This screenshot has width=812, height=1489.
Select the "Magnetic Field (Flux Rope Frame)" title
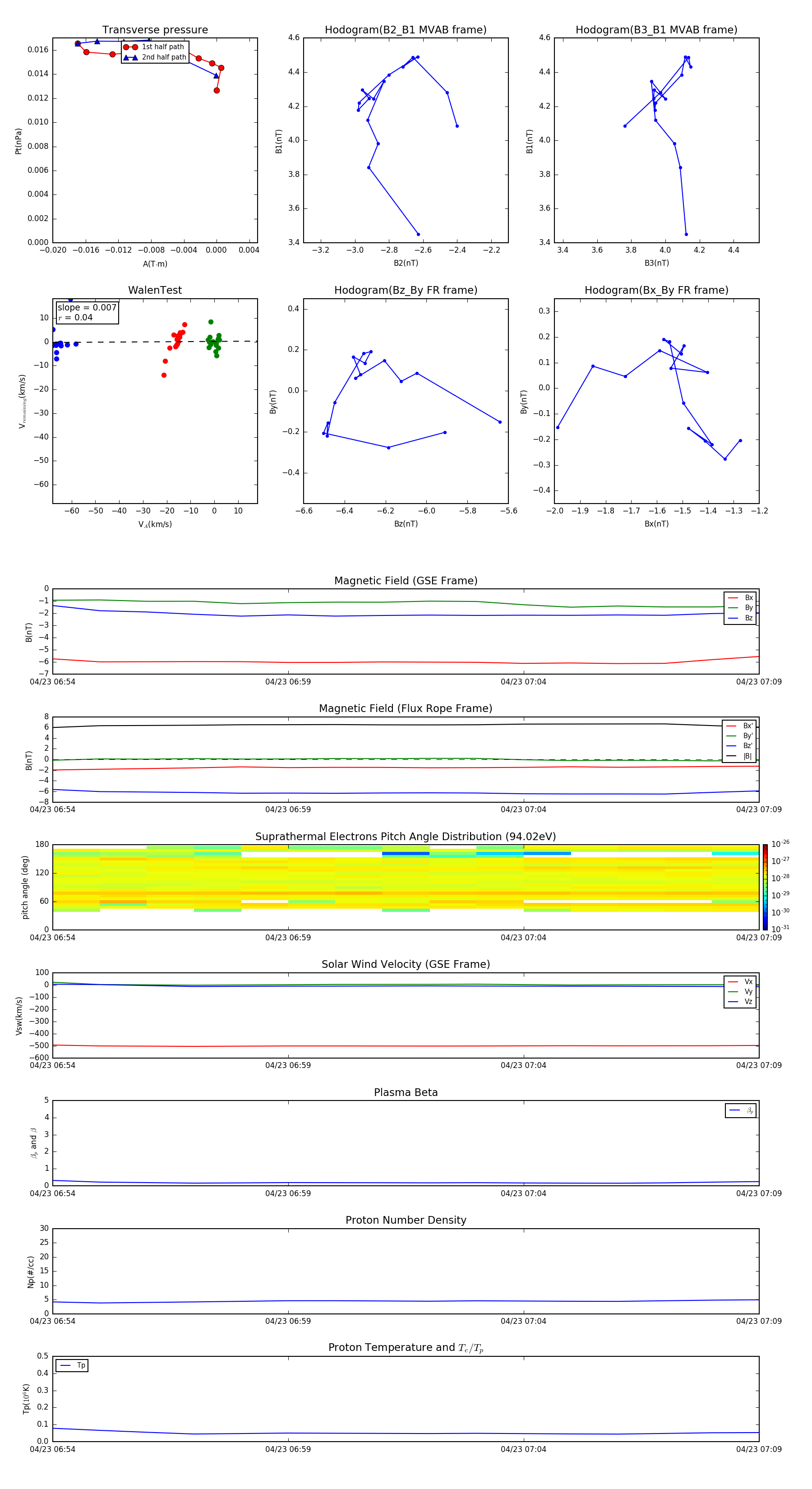click(x=406, y=709)
